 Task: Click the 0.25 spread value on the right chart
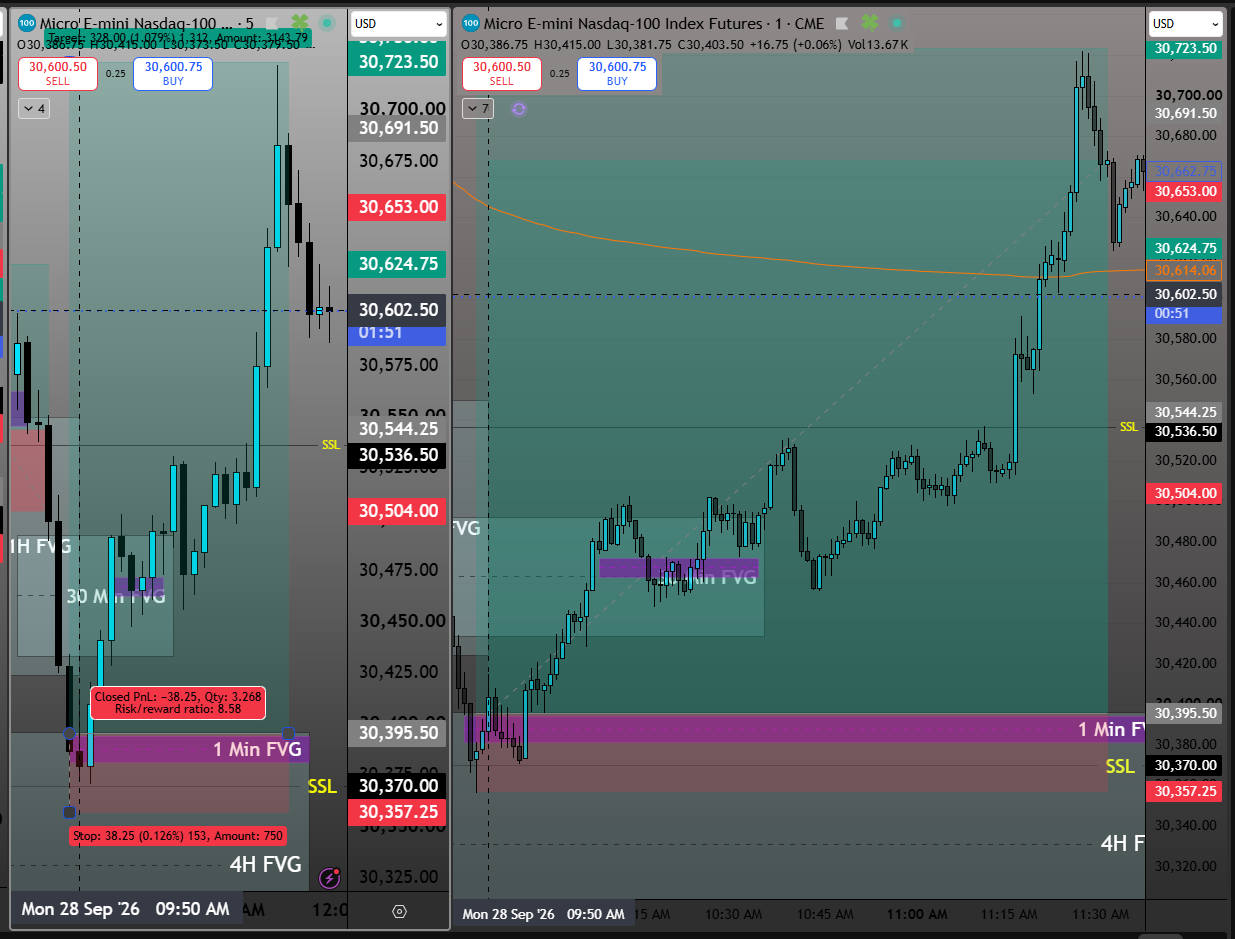click(x=559, y=74)
